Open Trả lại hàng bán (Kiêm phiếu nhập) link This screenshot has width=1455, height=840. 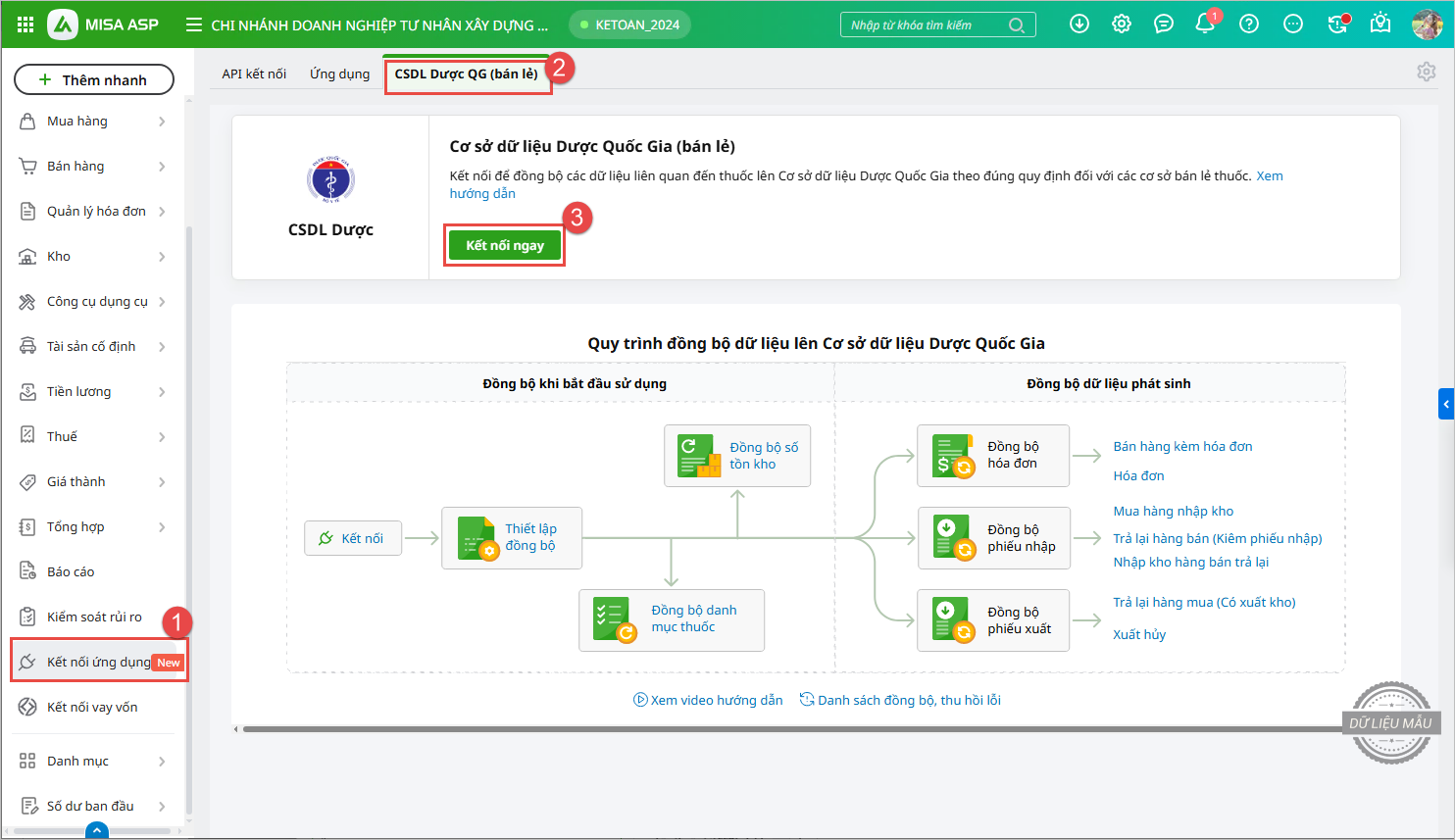pyautogui.click(x=1218, y=538)
